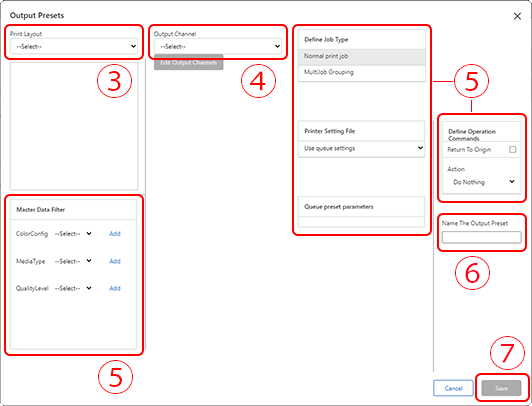Screen dimensions: 532x406
Task: Toggle the Return To Origin checkbox
Action: click(x=512, y=150)
